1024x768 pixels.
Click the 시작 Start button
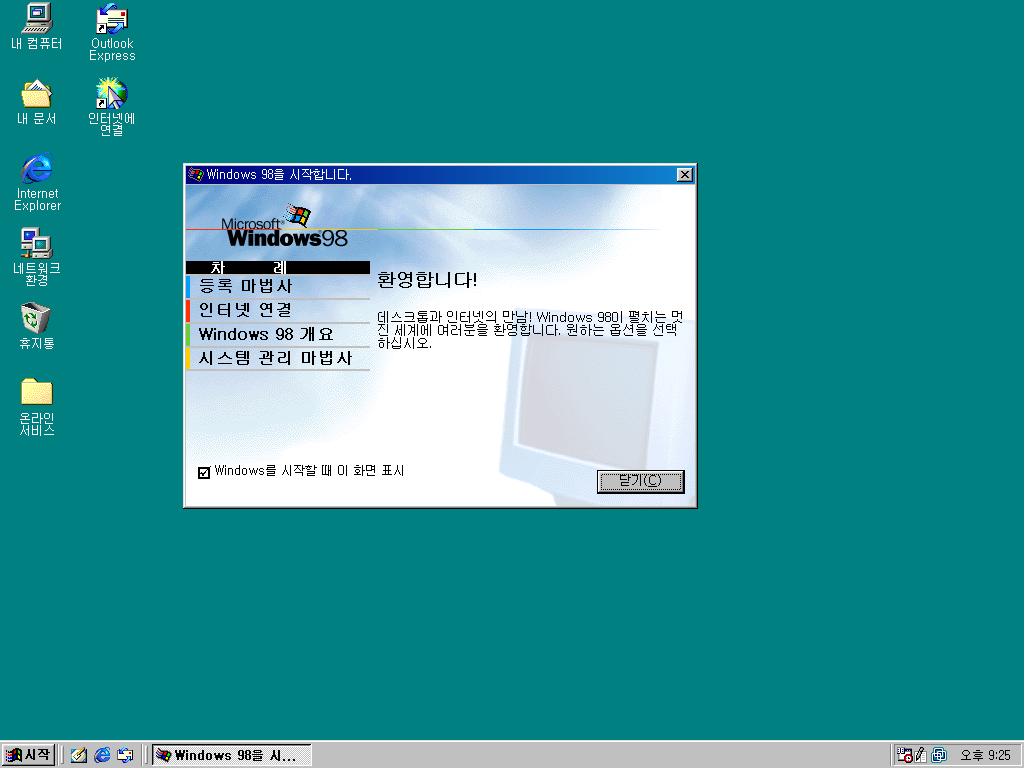pyautogui.click(x=28, y=755)
